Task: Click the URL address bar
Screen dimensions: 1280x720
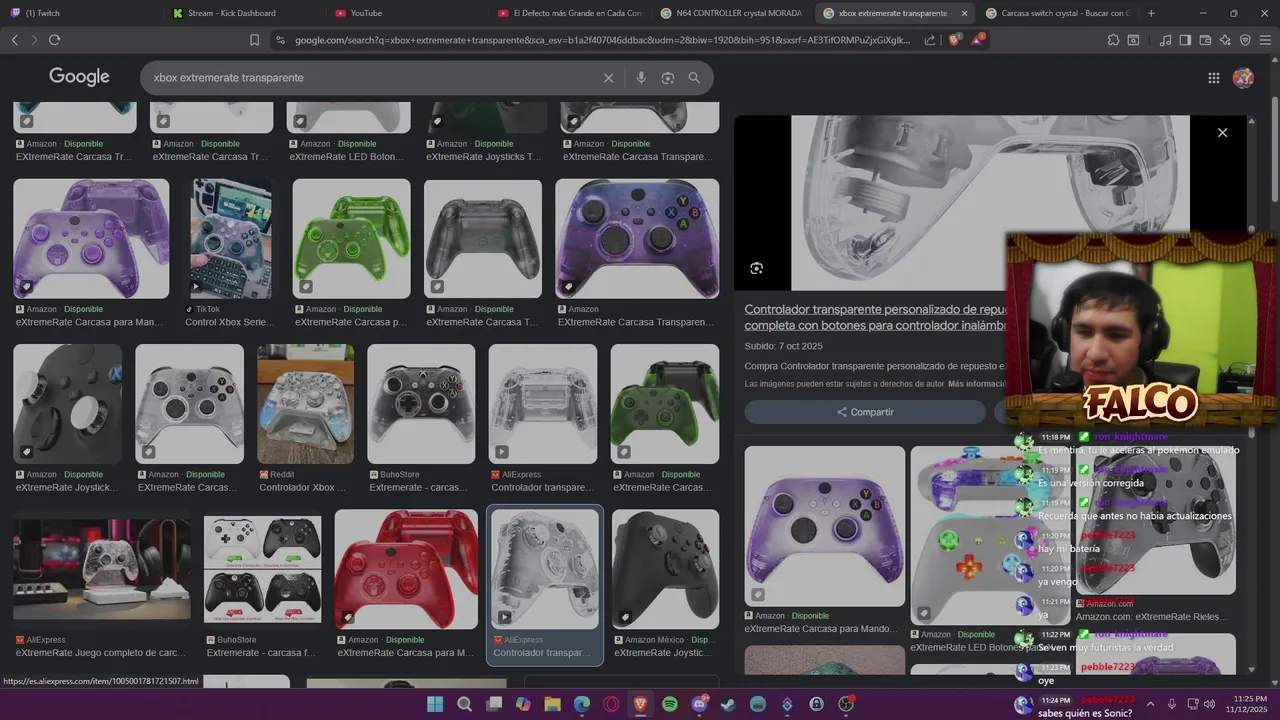Action: tap(600, 40)
